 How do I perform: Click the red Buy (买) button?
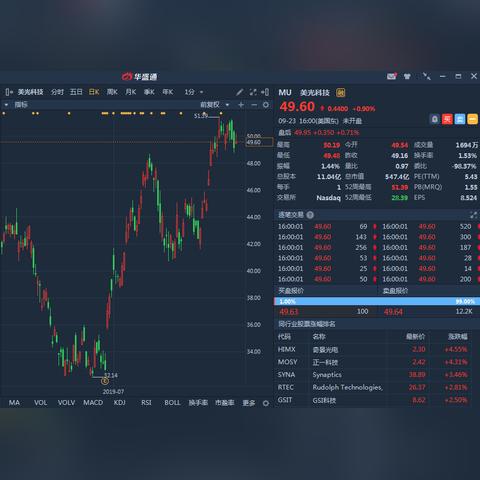click(447, 119)
